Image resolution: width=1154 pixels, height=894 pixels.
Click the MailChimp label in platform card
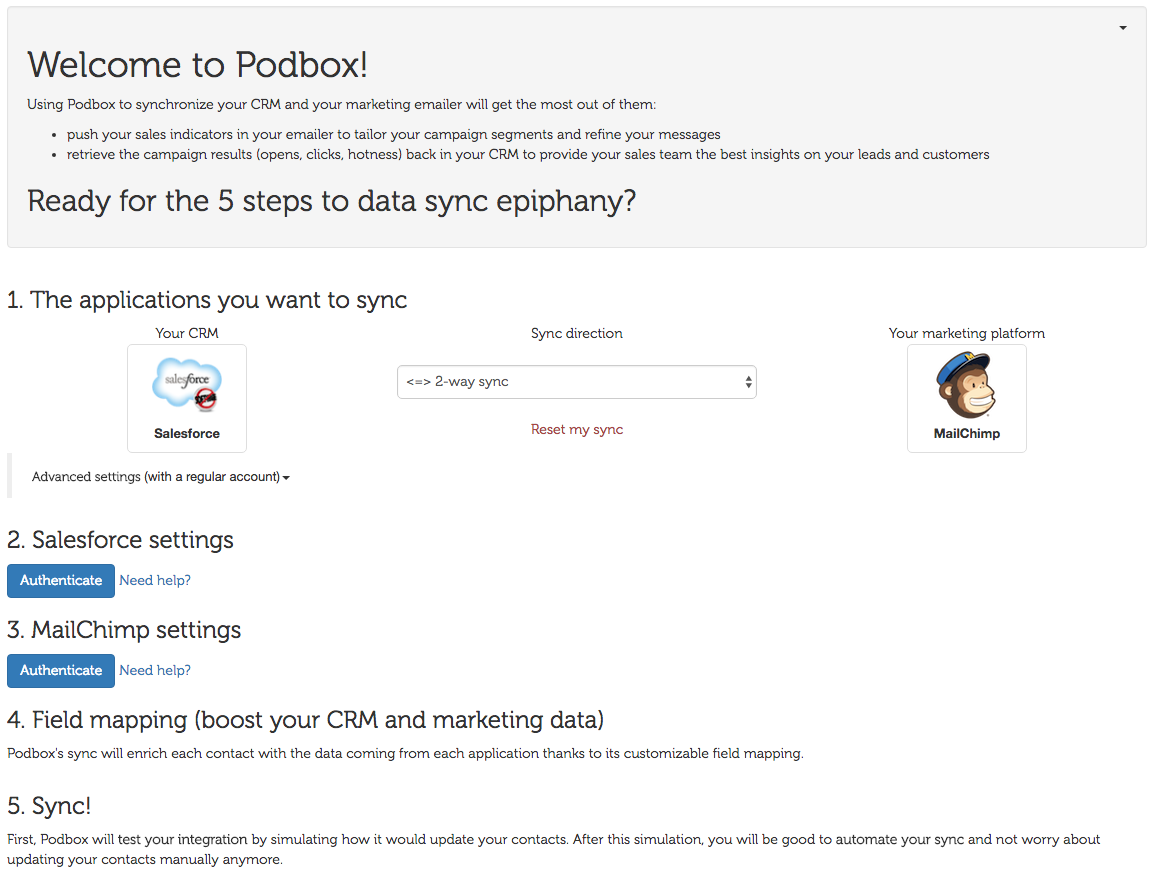(x=966, y=433)
